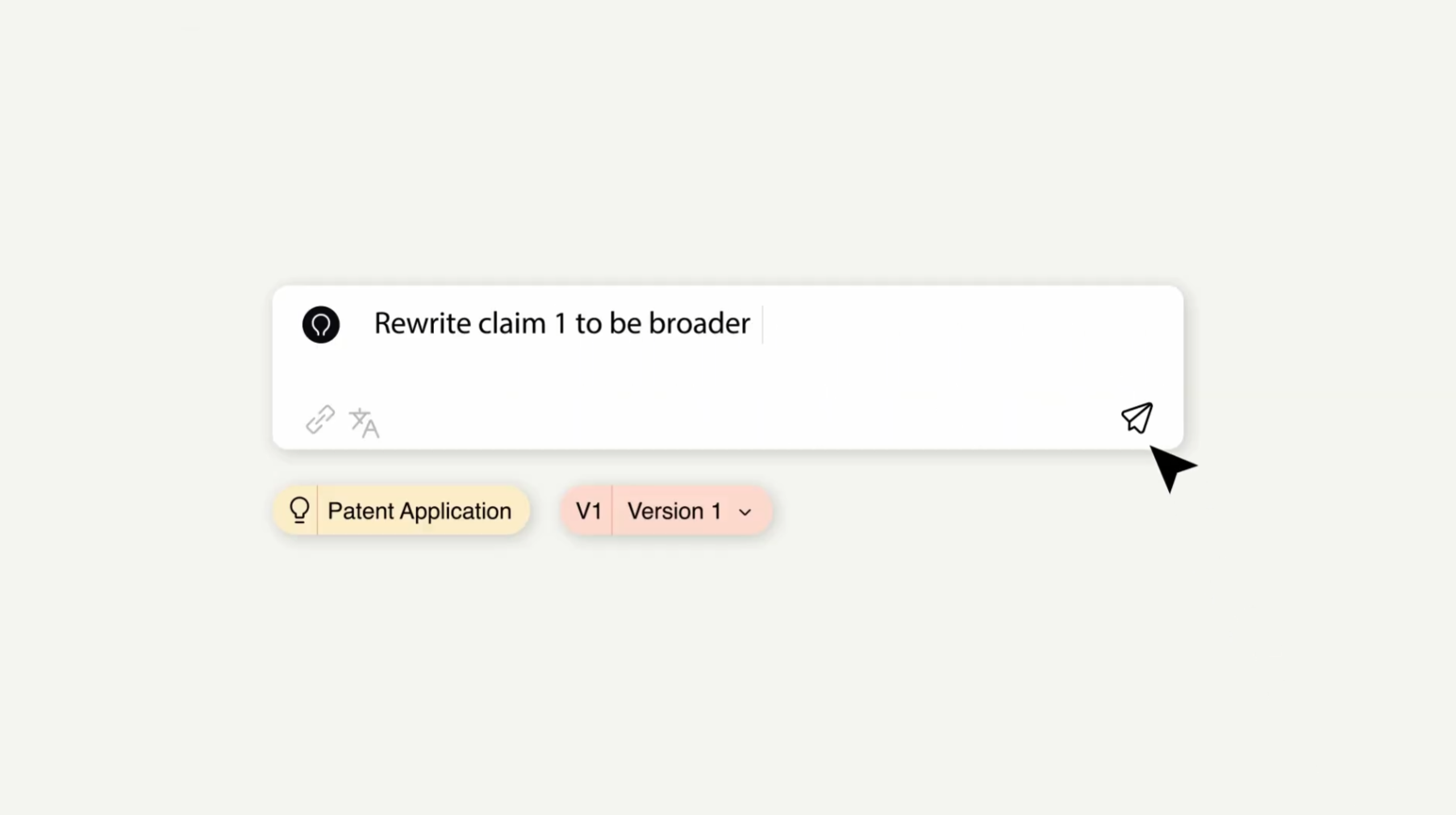Open the translate language icon
This screenshot has width=1456, height=815.
[364, 422]
